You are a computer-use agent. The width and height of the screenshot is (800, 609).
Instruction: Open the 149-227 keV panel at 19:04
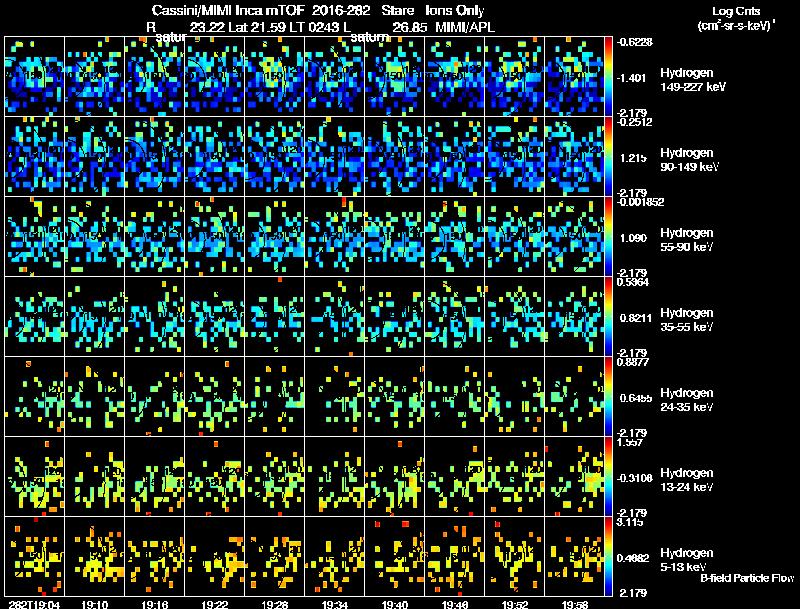point(34,77)
